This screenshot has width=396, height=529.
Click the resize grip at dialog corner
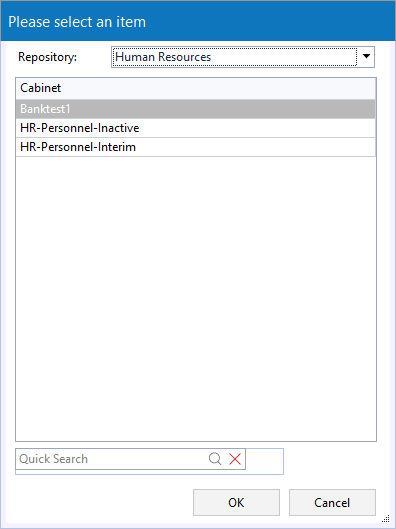386,519
